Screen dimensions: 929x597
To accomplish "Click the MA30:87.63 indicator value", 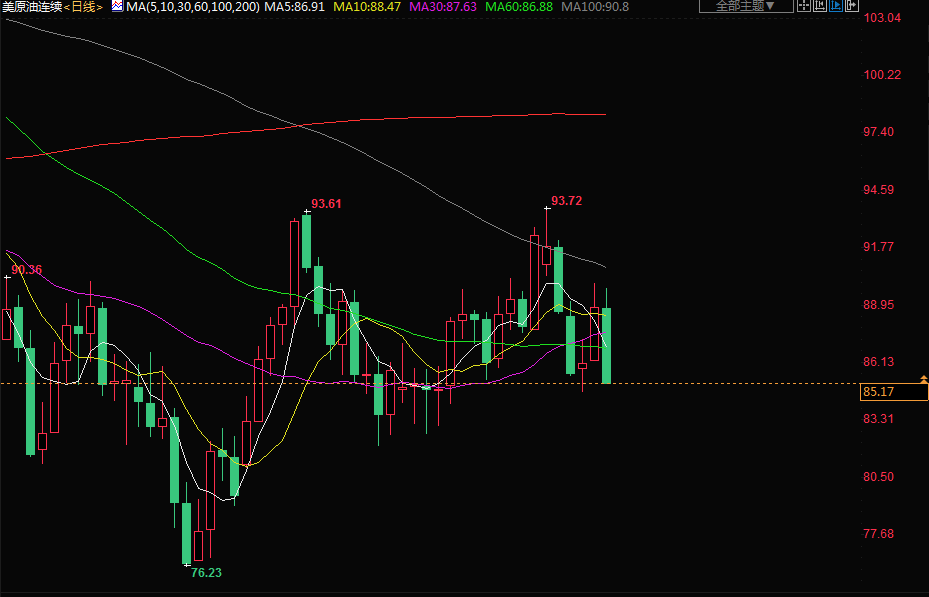I will (x=443, y=7).
